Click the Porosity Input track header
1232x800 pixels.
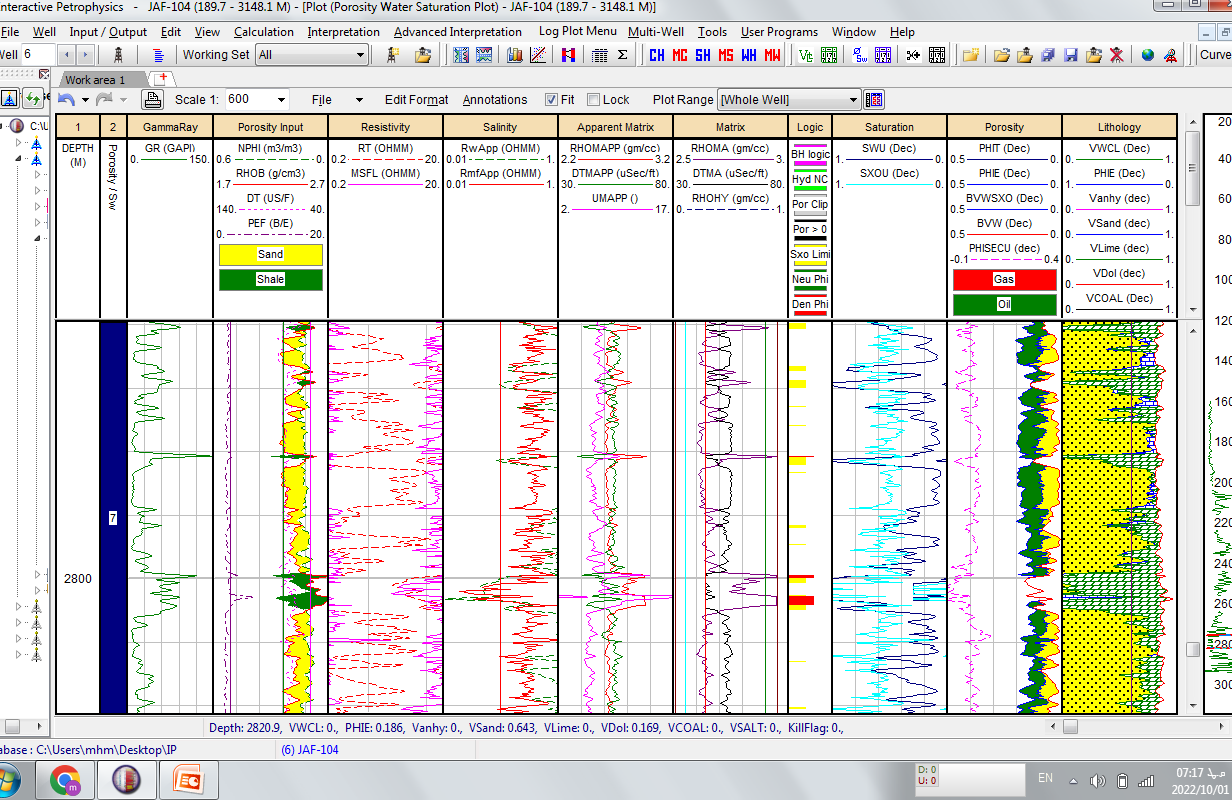[270, 127]
